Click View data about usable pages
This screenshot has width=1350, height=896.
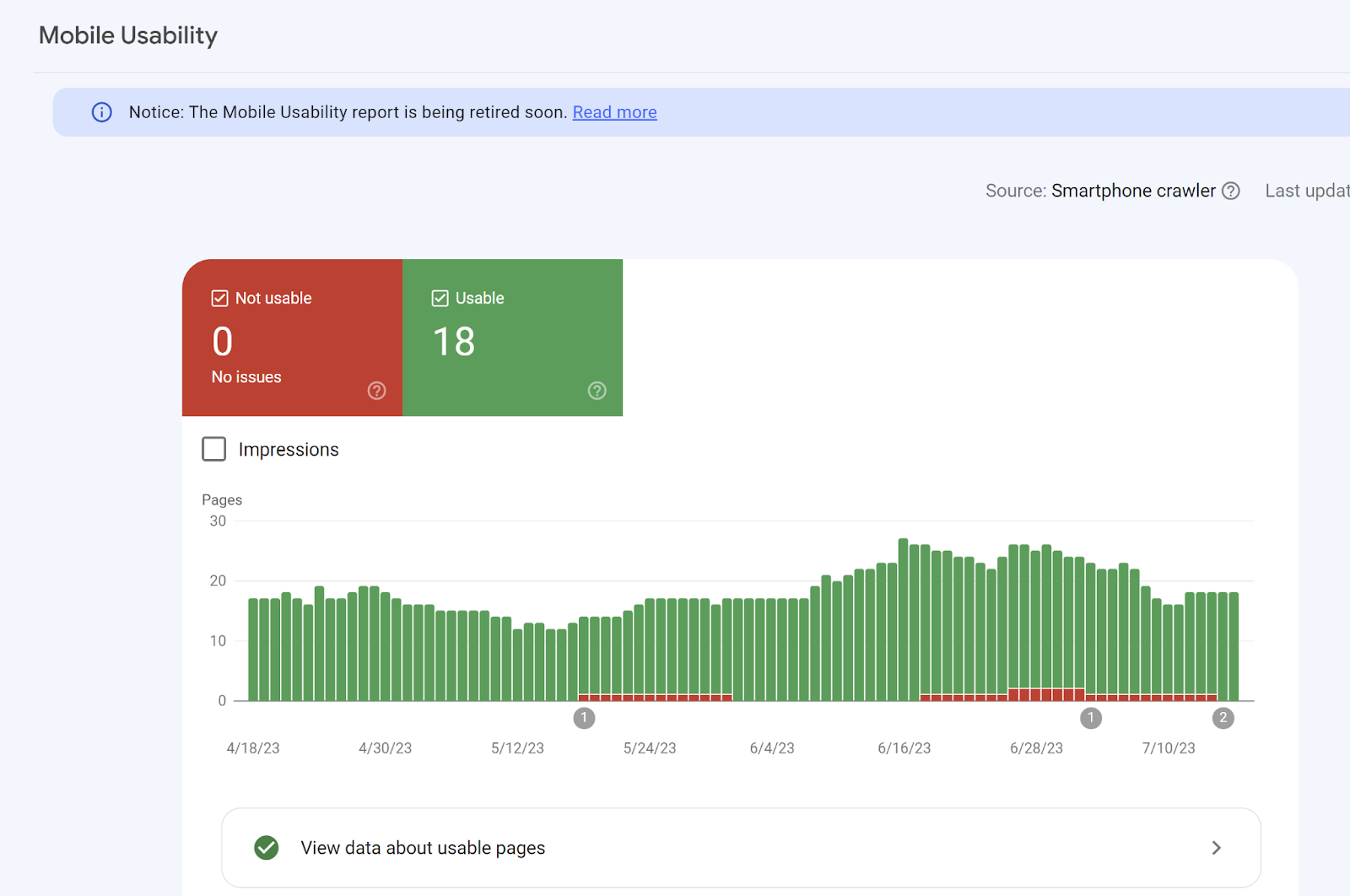point(423,848)
